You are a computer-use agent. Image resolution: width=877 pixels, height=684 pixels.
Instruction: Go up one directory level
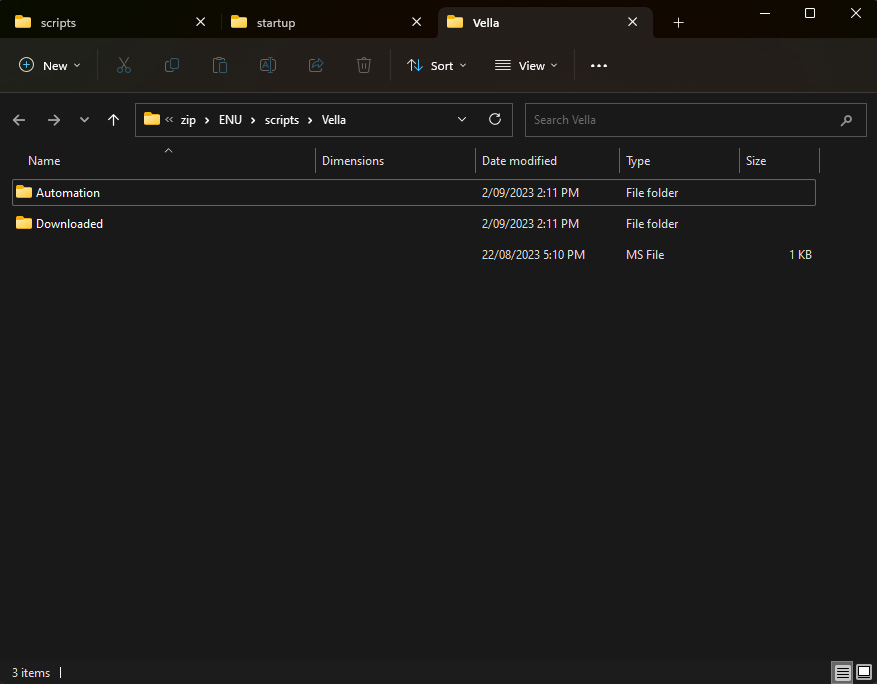click(x=114, y=120)
